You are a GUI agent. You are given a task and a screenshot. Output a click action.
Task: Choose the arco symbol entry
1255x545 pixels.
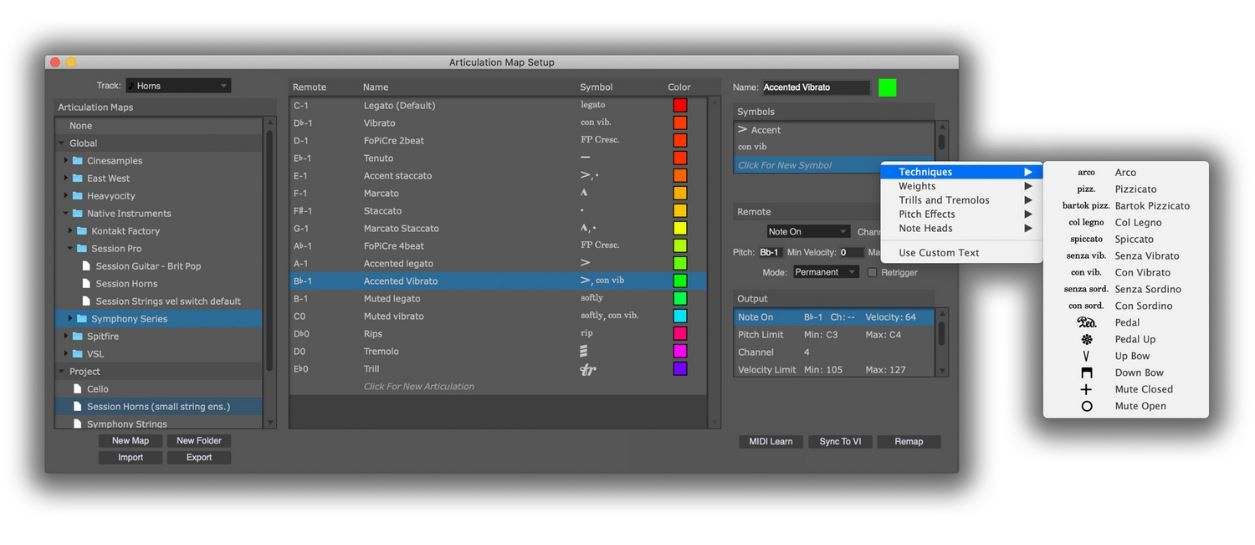click(x=1125, y=172)
